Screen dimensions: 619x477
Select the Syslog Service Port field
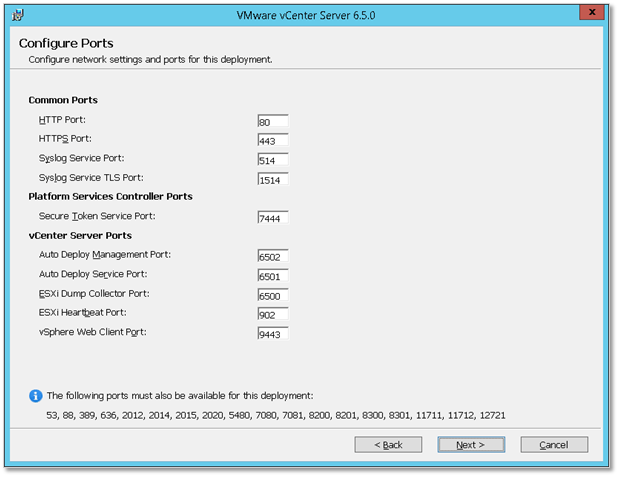click(x=273, y=160)
